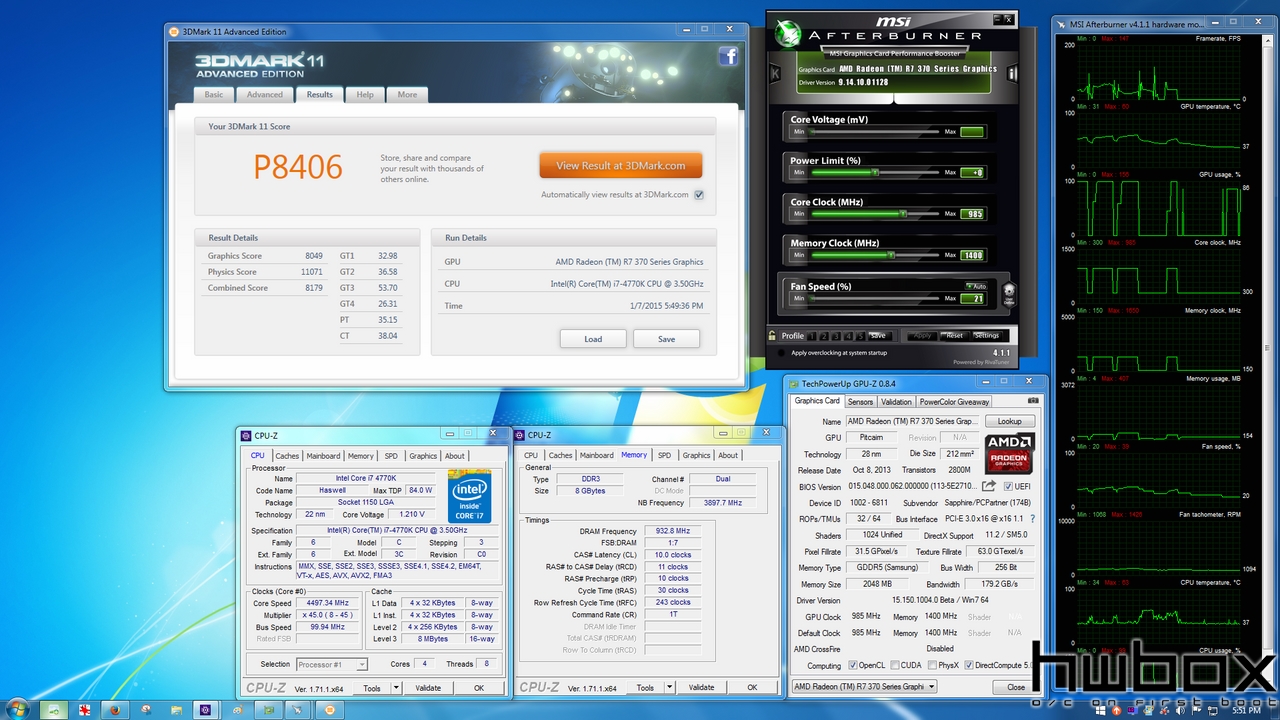1280x720 pixels.
Task: Open the PowerColor Giveaway tab in GPU-Z
Action: click(x=954, y=402)
